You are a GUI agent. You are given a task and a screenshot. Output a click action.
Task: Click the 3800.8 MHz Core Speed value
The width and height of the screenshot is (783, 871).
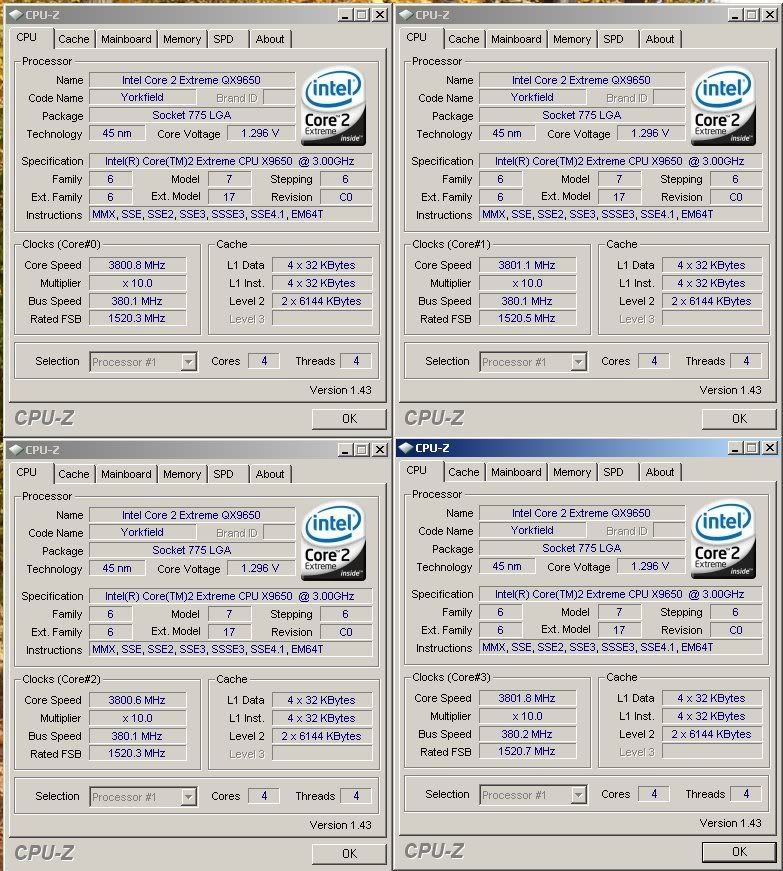click(x=137, y=266)
